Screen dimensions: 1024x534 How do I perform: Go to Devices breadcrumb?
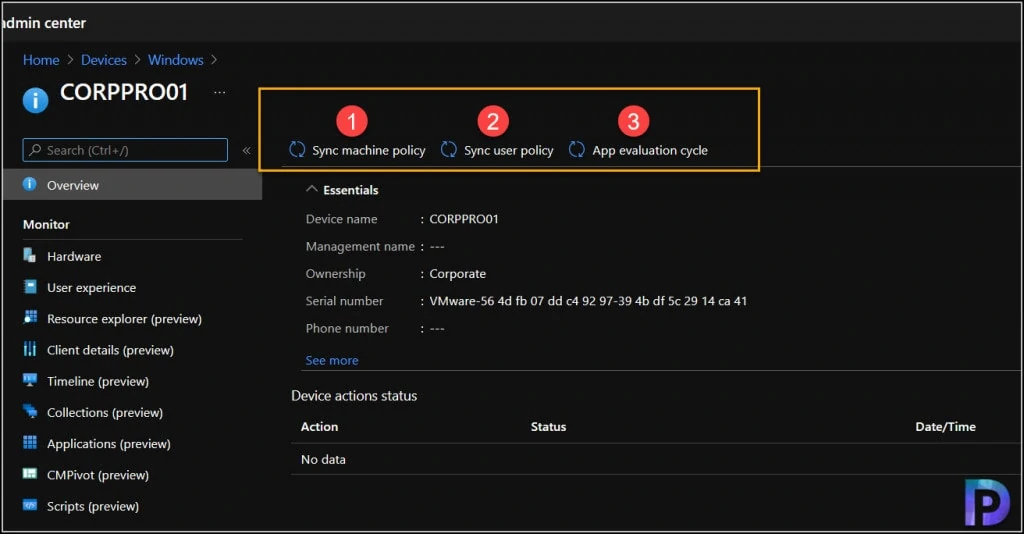[x=104, y=60]
